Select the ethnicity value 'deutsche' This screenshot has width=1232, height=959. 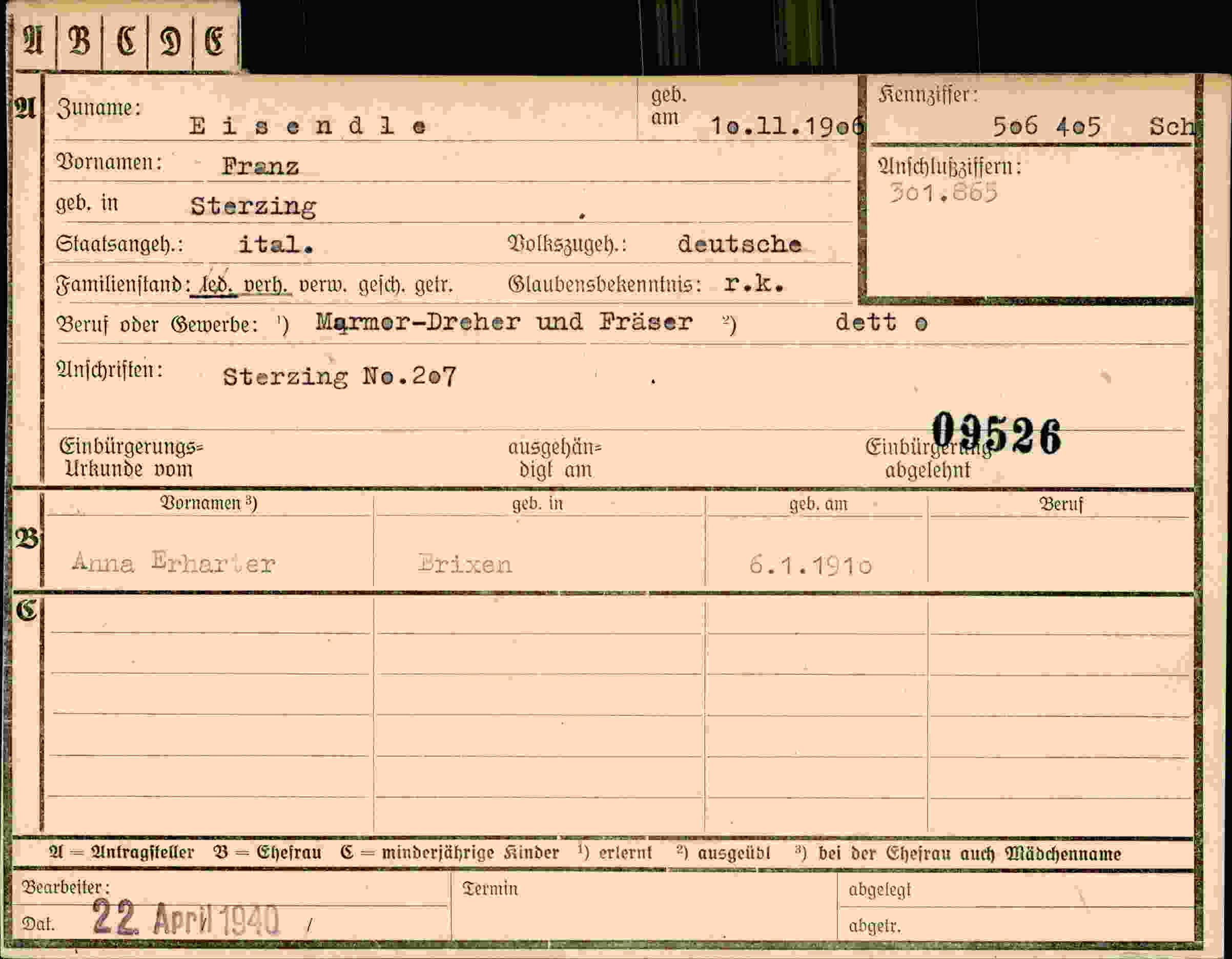[740, 244]
